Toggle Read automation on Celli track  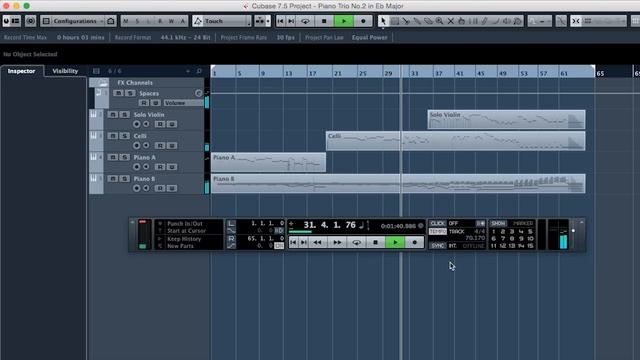[160, 145]
